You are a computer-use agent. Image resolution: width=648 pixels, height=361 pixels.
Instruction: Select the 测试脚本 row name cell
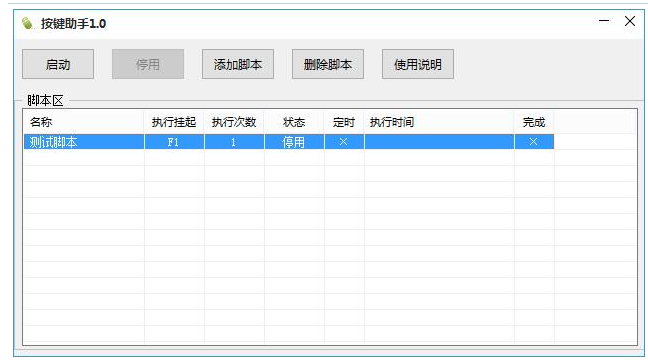pos(84,142)
